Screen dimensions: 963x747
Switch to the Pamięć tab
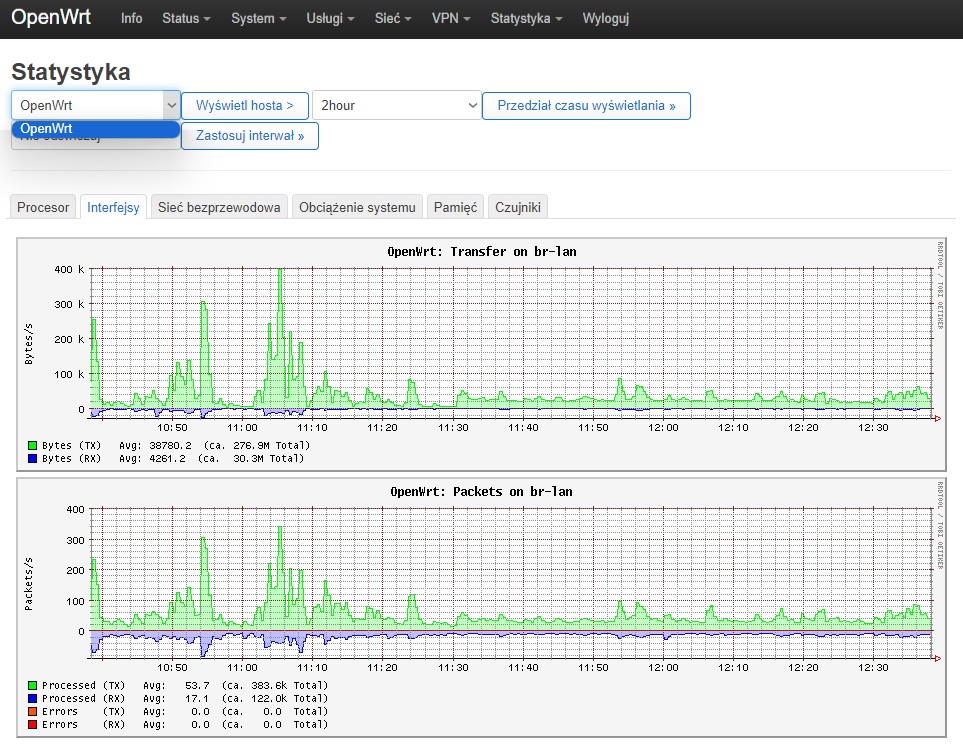click(455, 207)
